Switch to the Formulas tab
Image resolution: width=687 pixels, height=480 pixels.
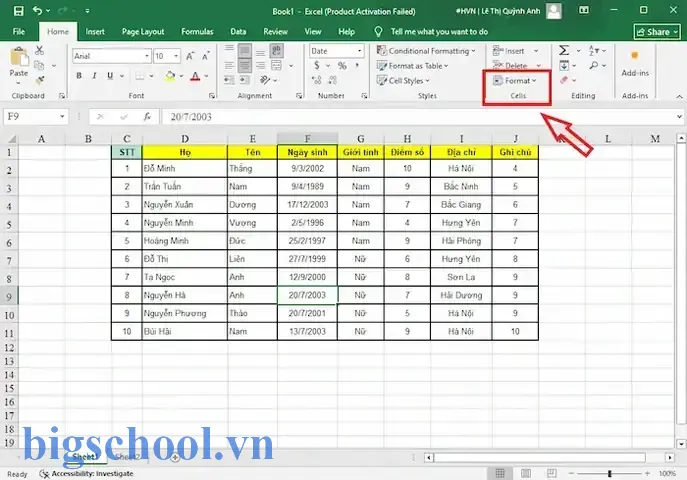point(197,32)
